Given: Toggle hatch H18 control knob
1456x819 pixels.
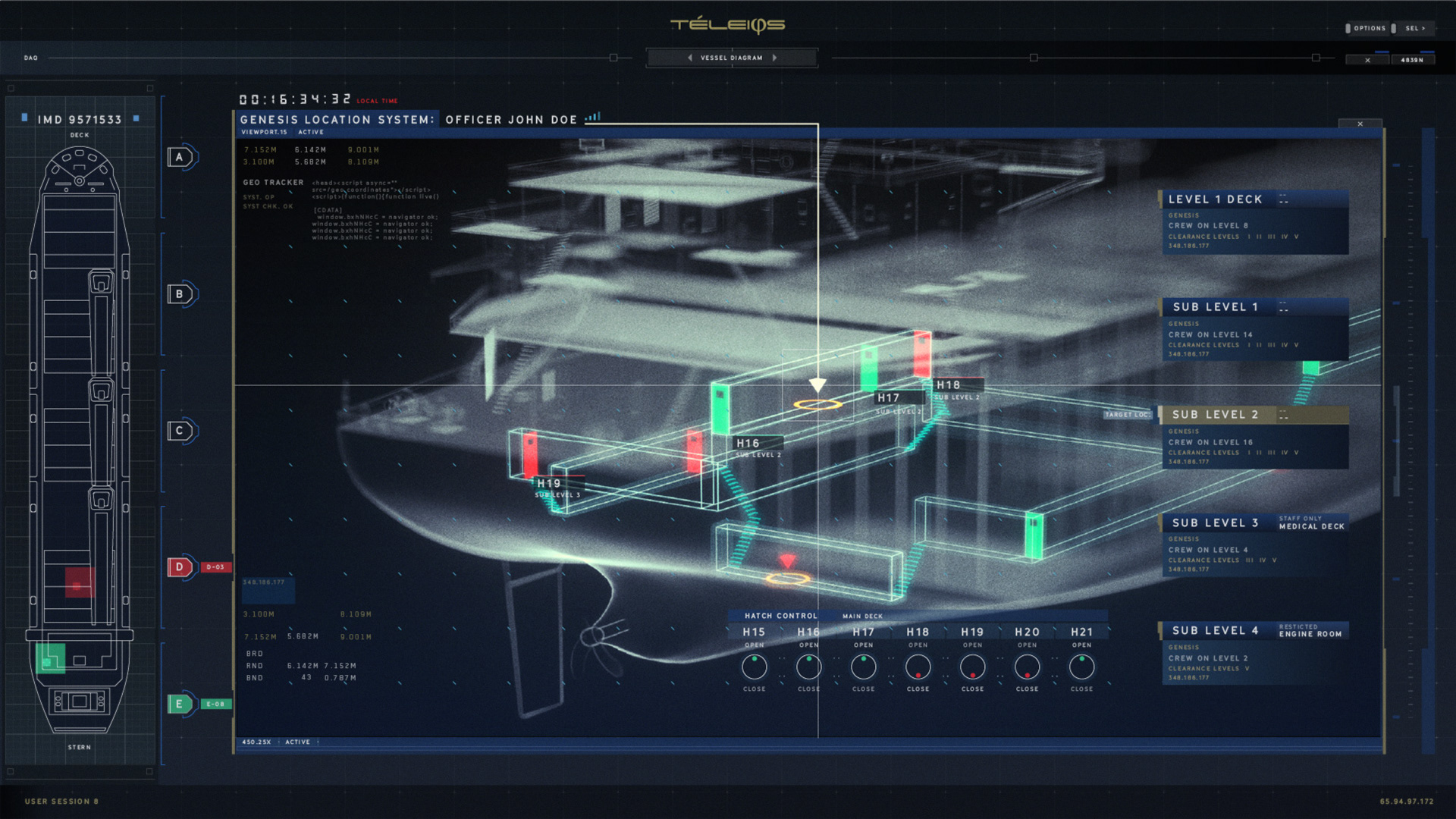Looking at the screenshot, I should [918, 667].
